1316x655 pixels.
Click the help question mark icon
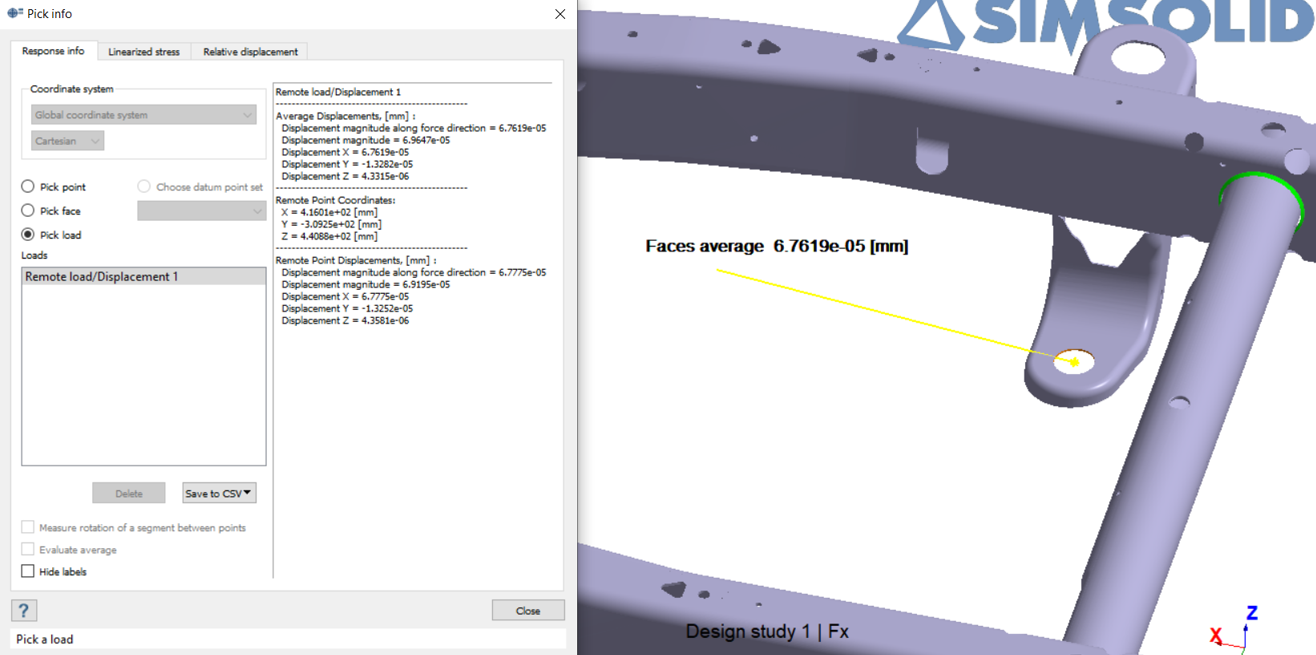tap(24, 610)
